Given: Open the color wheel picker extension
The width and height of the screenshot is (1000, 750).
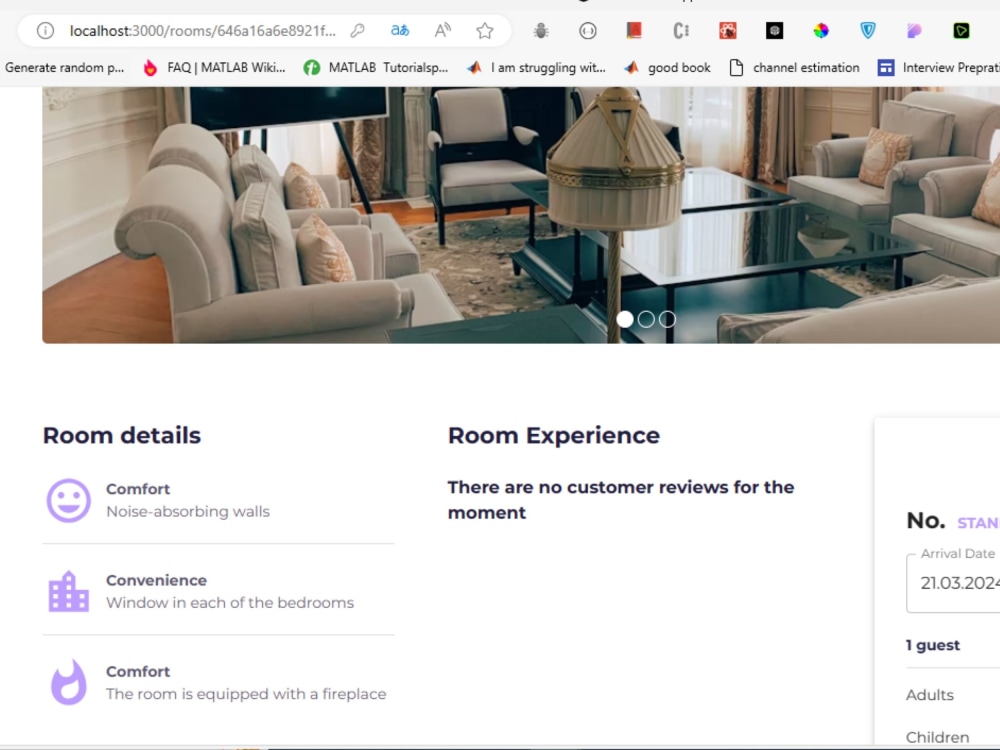Looking at the screenshot, I should pyautogui.click(x=820, y=30).
